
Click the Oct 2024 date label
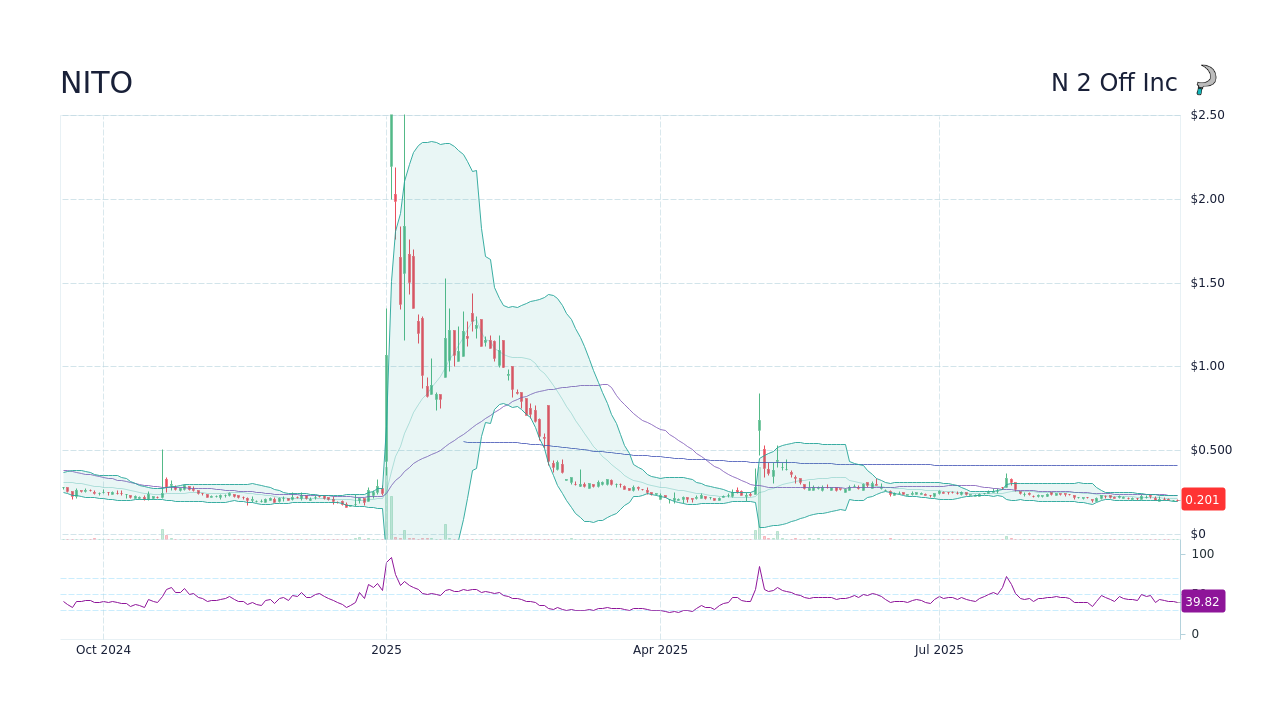102,649
